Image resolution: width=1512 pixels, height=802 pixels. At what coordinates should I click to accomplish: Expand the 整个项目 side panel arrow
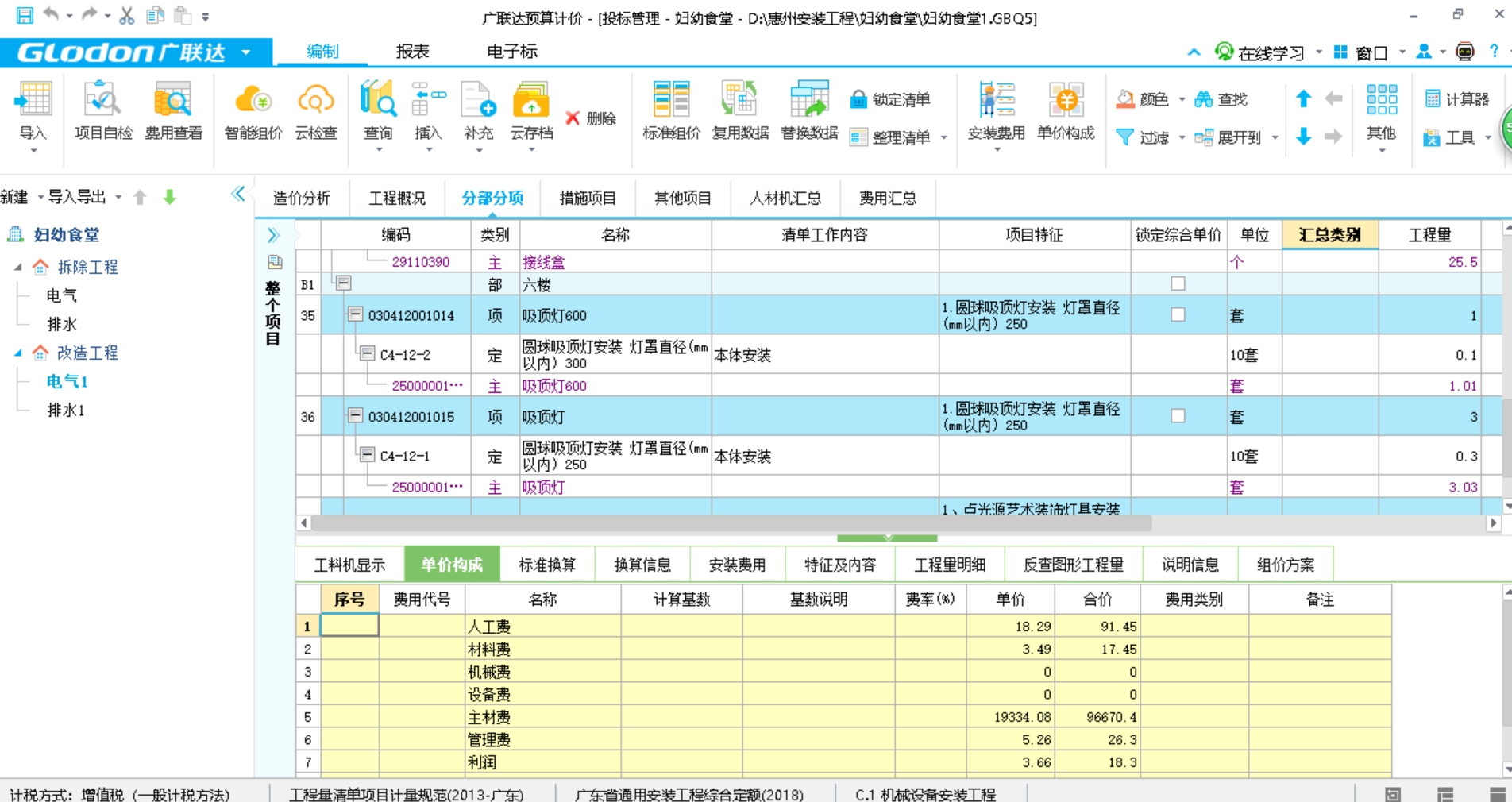point(272,234)
